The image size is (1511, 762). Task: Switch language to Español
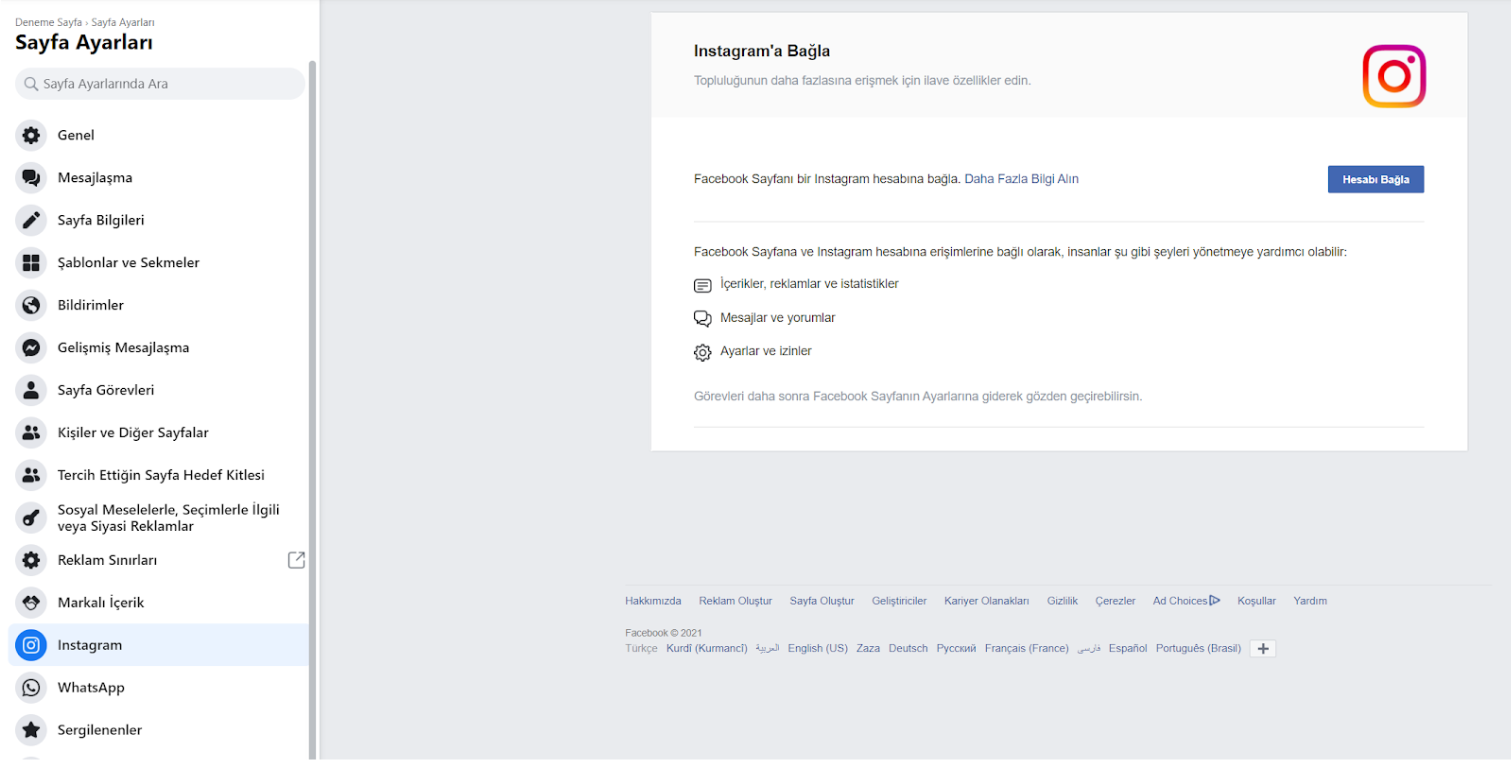pyautogui.click(x=1128, y=649)
